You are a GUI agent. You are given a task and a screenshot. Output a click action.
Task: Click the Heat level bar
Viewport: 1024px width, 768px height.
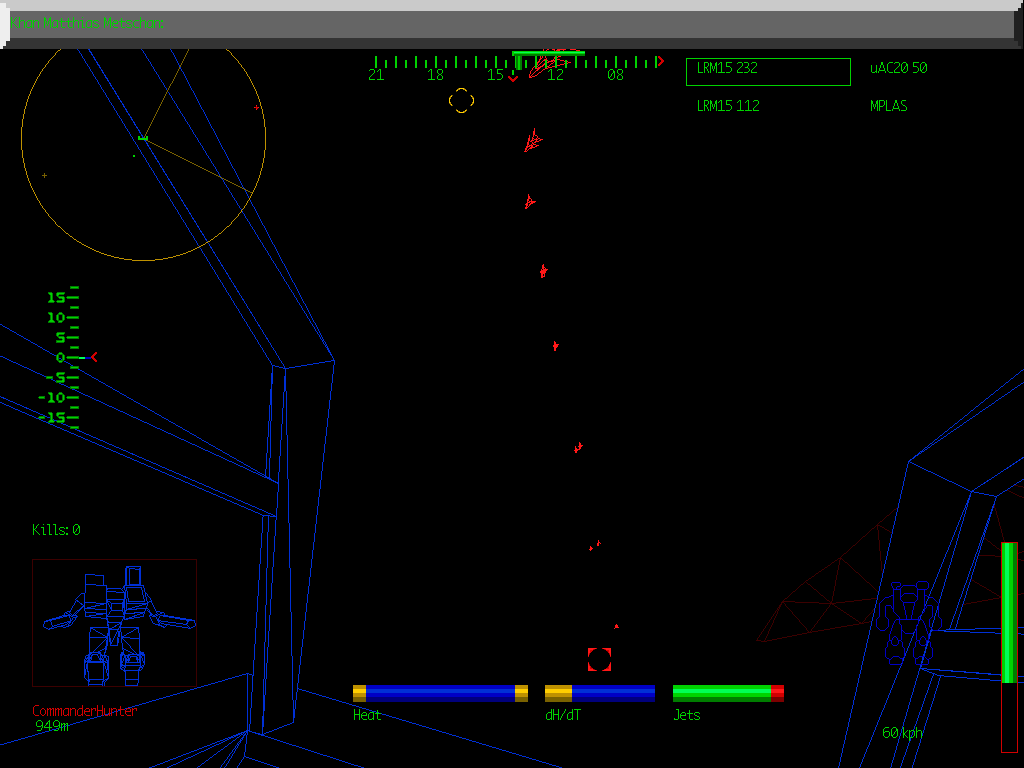click(x=440, y=691)
